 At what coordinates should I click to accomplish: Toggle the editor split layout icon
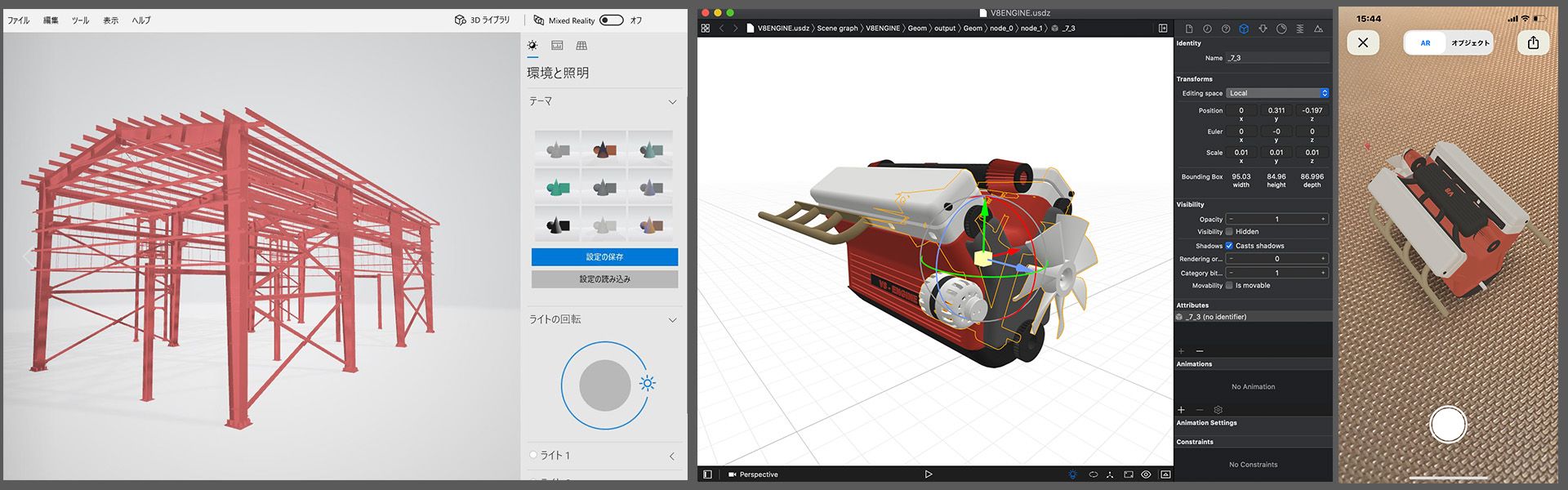tap(1163, 28)
